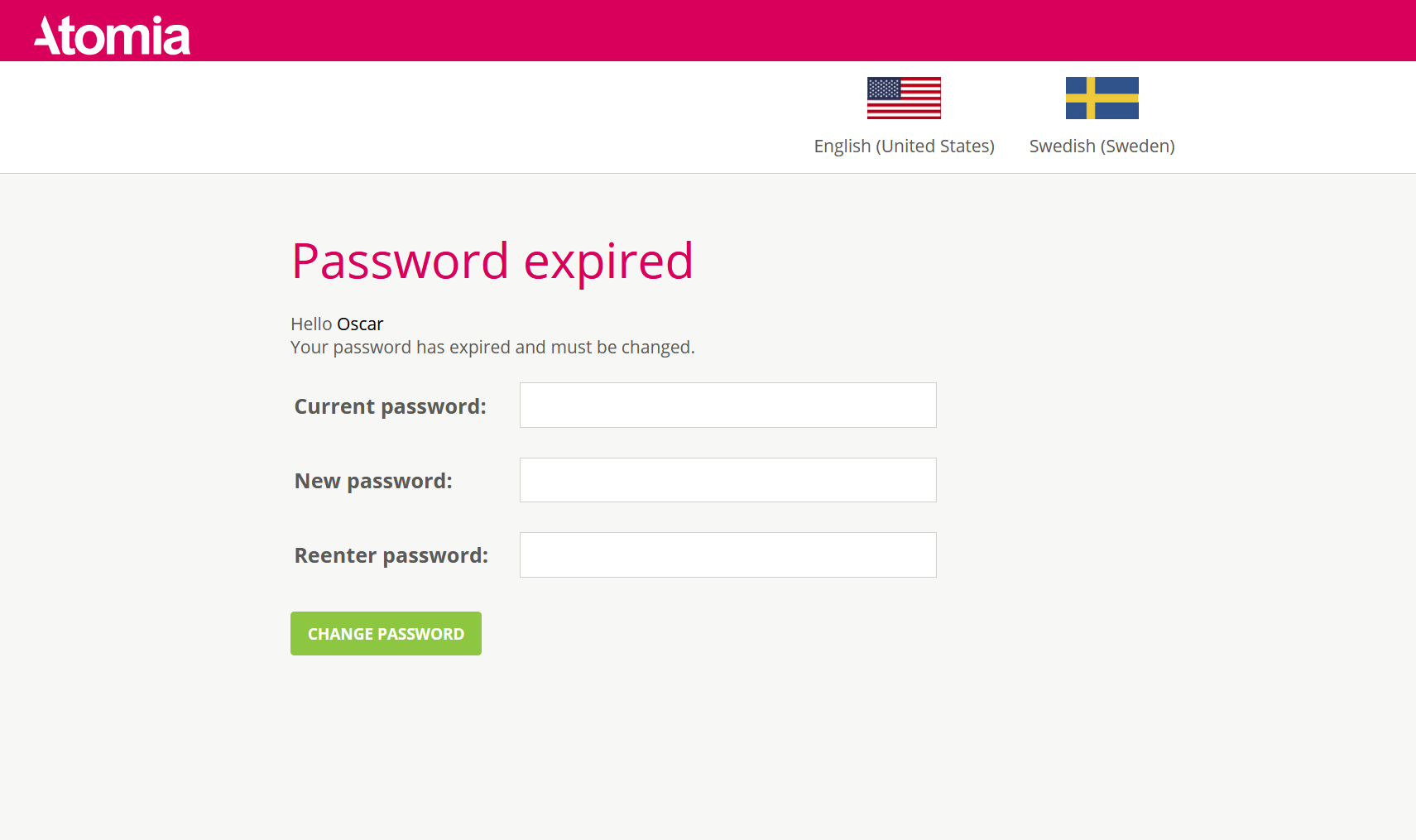Select the Swedish (Sweden) language option
The height and width of the screenshot is (840, 1416).
1102,146
